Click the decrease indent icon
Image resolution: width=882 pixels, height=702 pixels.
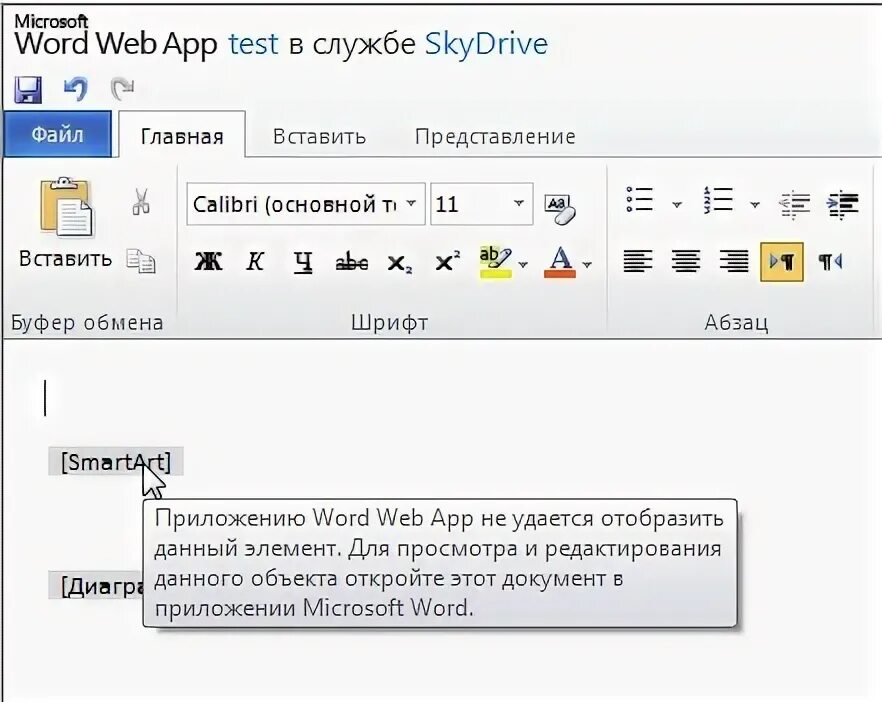pyautogui.click(x=794, y=205)
